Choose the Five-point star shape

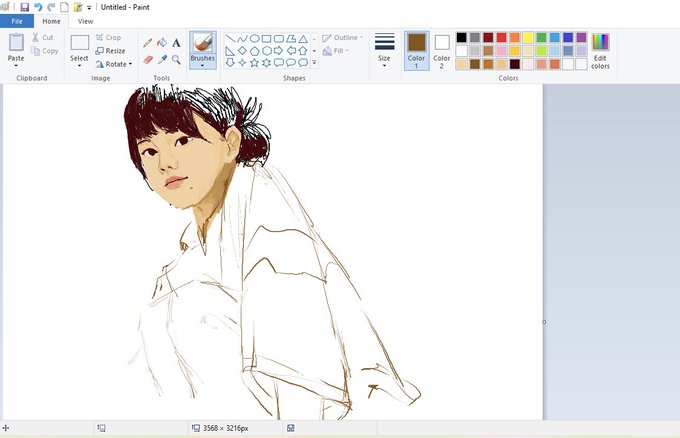coord(255,63)
